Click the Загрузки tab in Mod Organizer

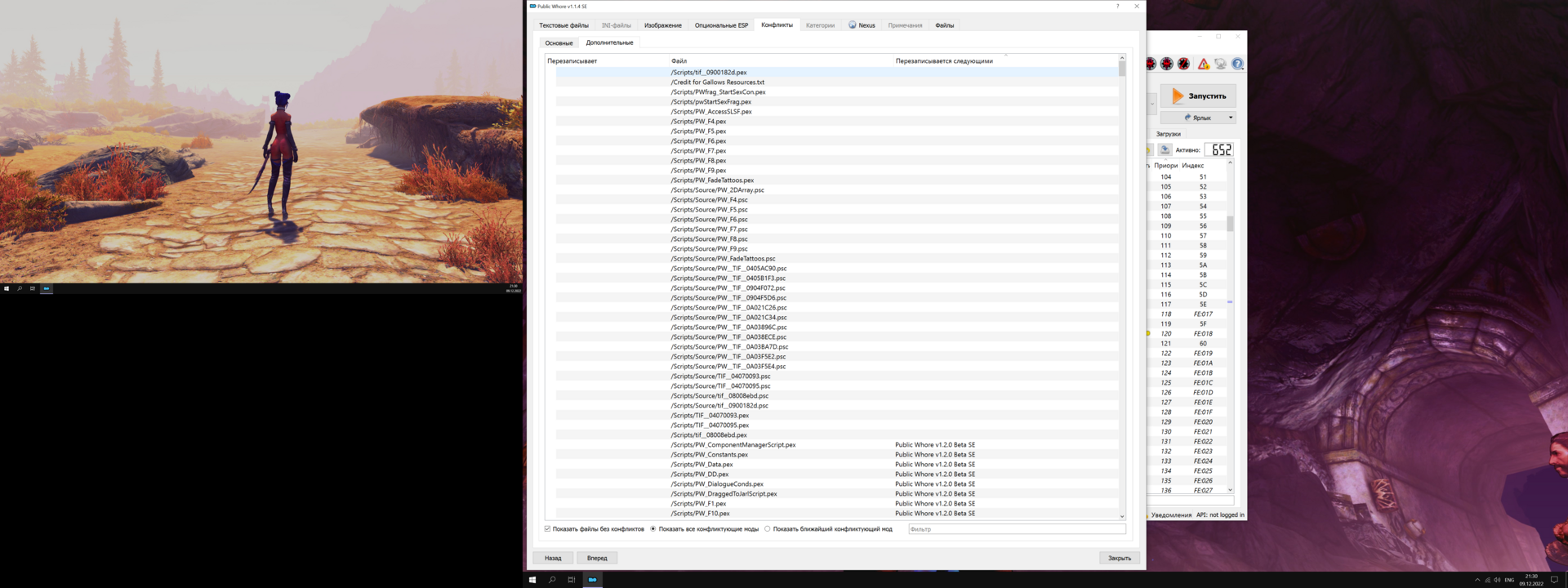(1168, 134)
